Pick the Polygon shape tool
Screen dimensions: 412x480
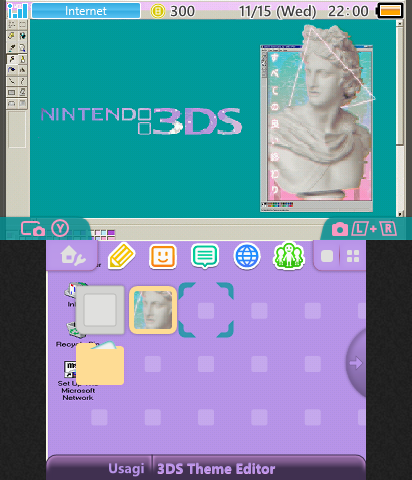(x=22, y=92)
